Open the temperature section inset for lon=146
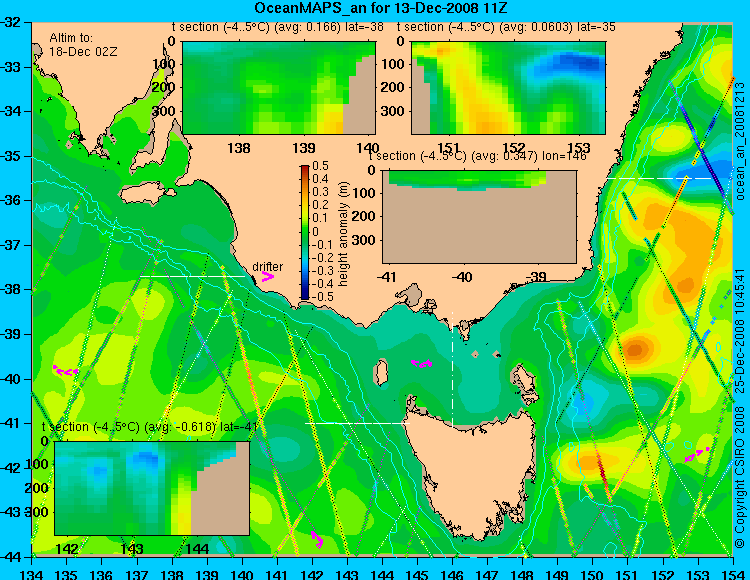750x580 pixels. coord(479,217)
